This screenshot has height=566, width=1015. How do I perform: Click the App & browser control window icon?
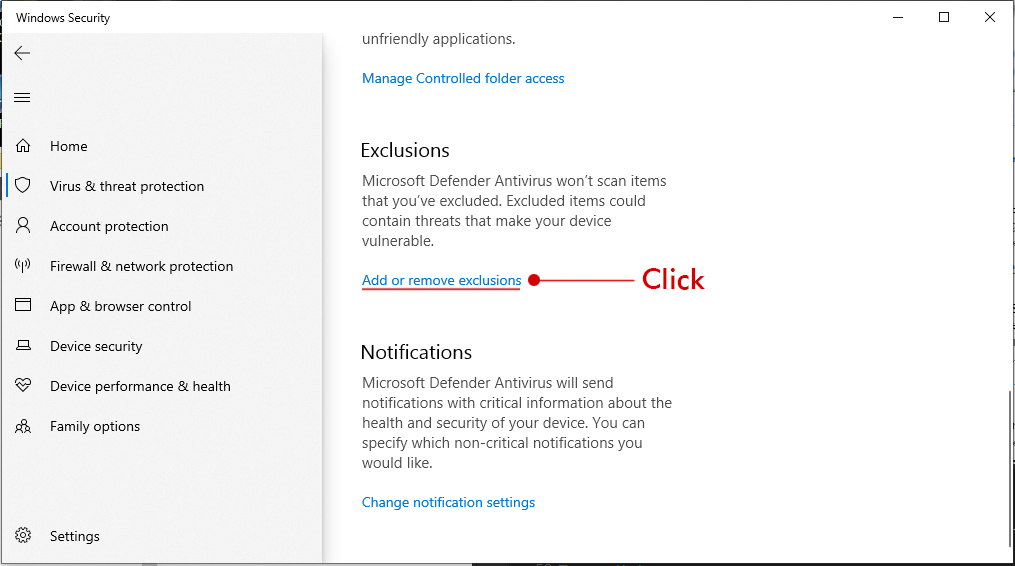point(23,305)
